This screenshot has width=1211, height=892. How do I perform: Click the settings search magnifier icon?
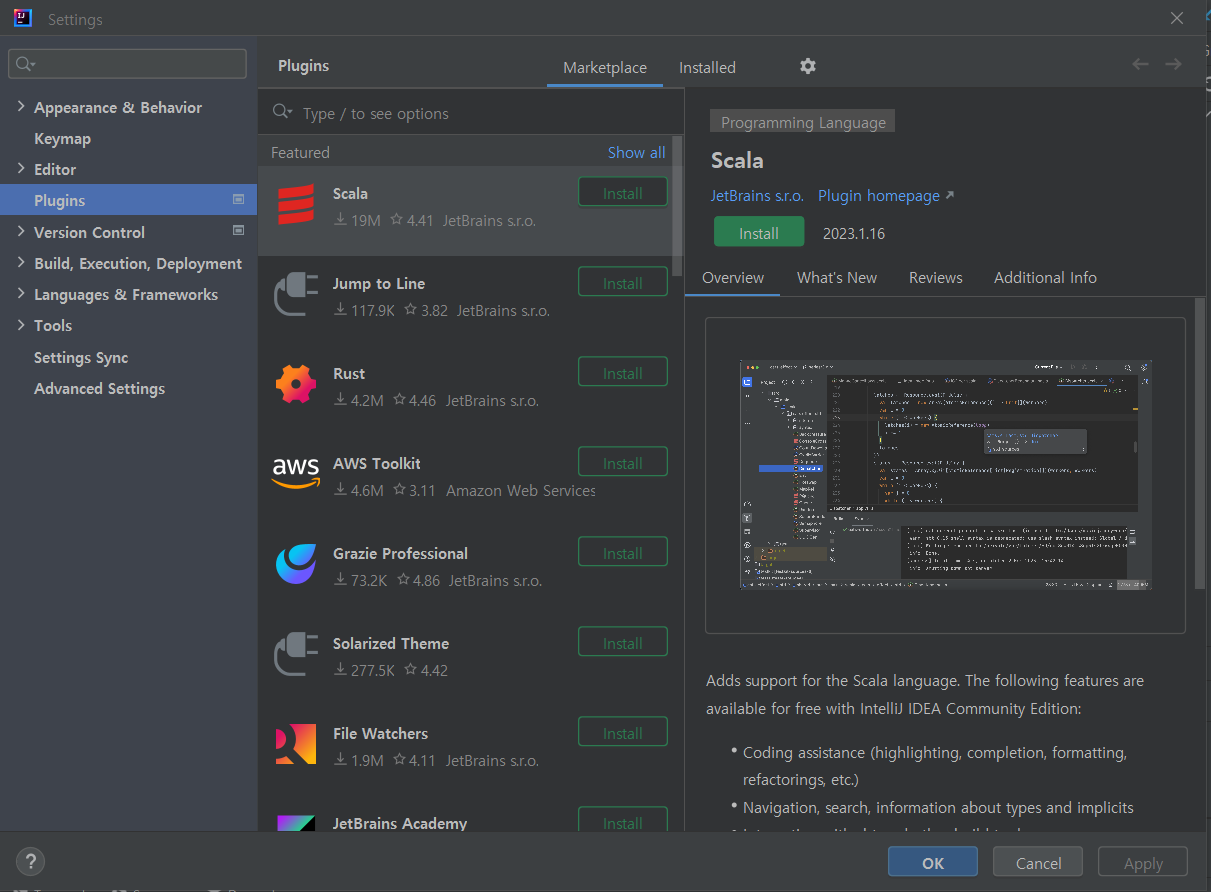tap(25, 64)
